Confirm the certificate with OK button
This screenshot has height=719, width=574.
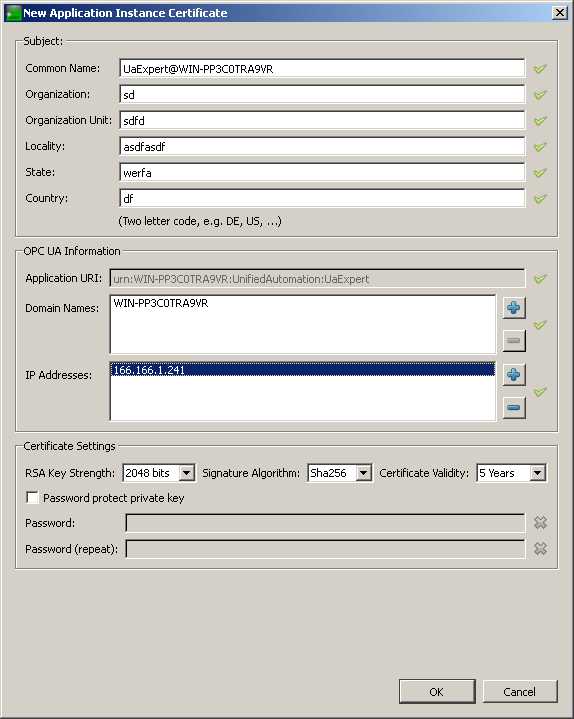pyautogui.click(x=437, y=691)
